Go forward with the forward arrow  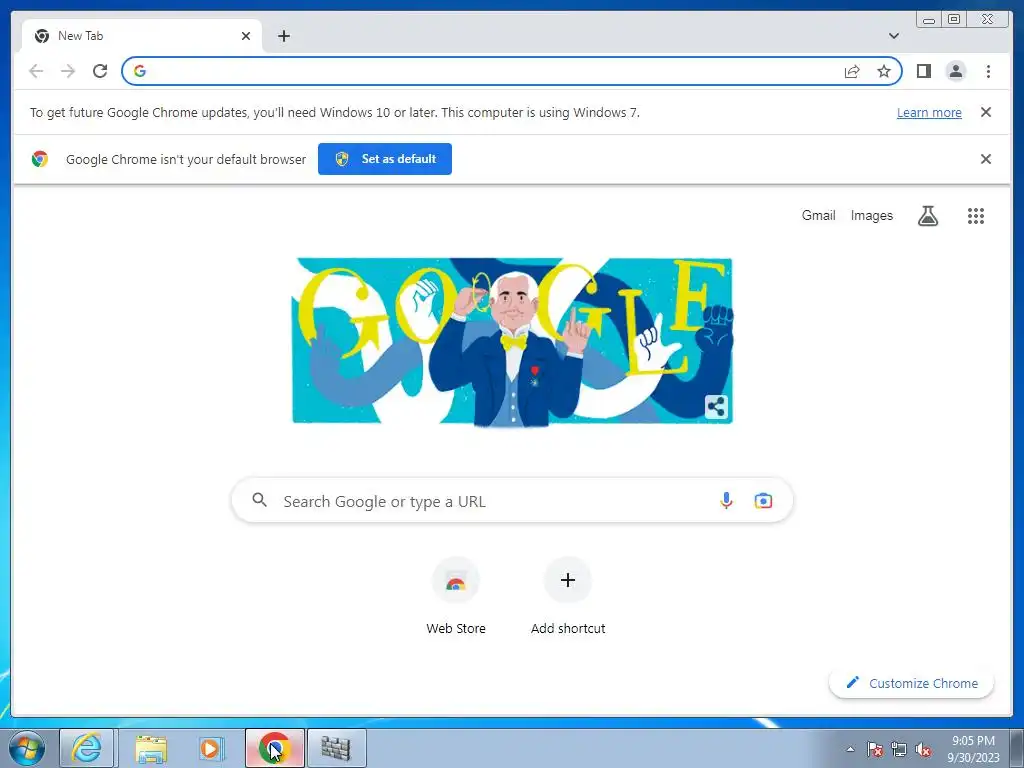68,71
